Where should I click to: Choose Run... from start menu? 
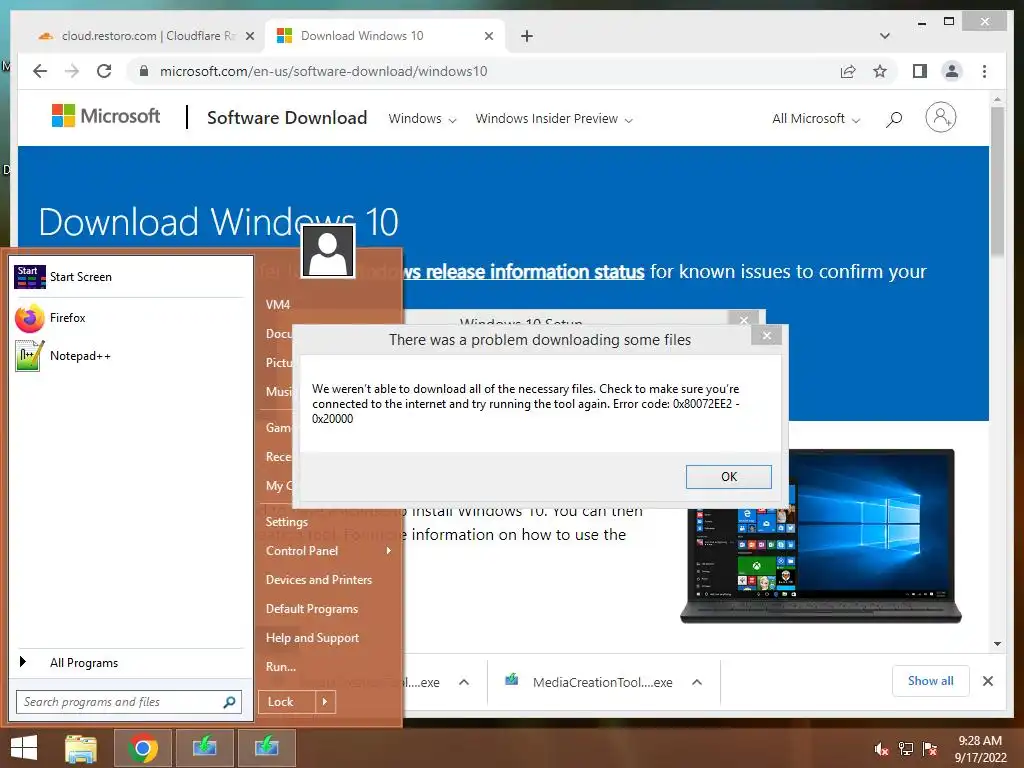pos(281,667)
